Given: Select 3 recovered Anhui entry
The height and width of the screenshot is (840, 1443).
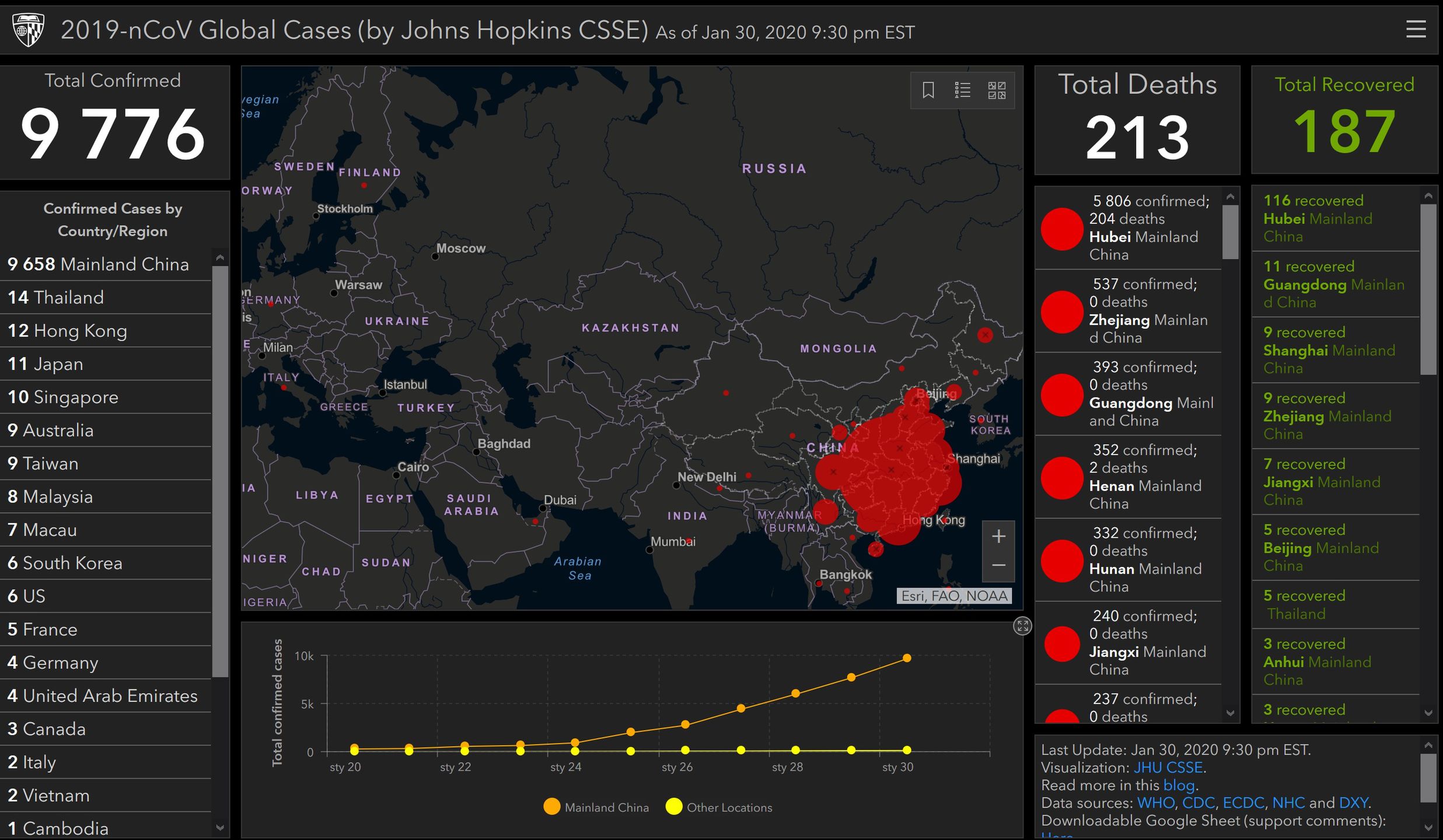Looking at the screenshot, I should point(1335,662).
